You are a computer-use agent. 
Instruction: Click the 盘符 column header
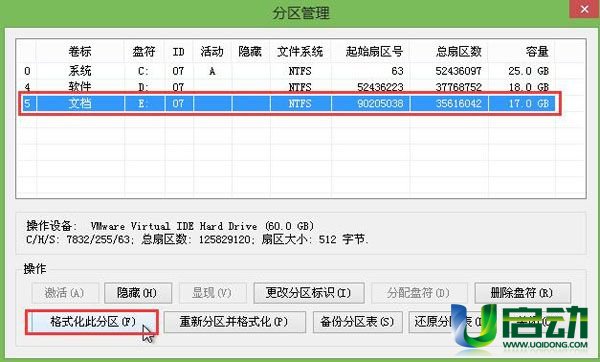click(144, 51)
